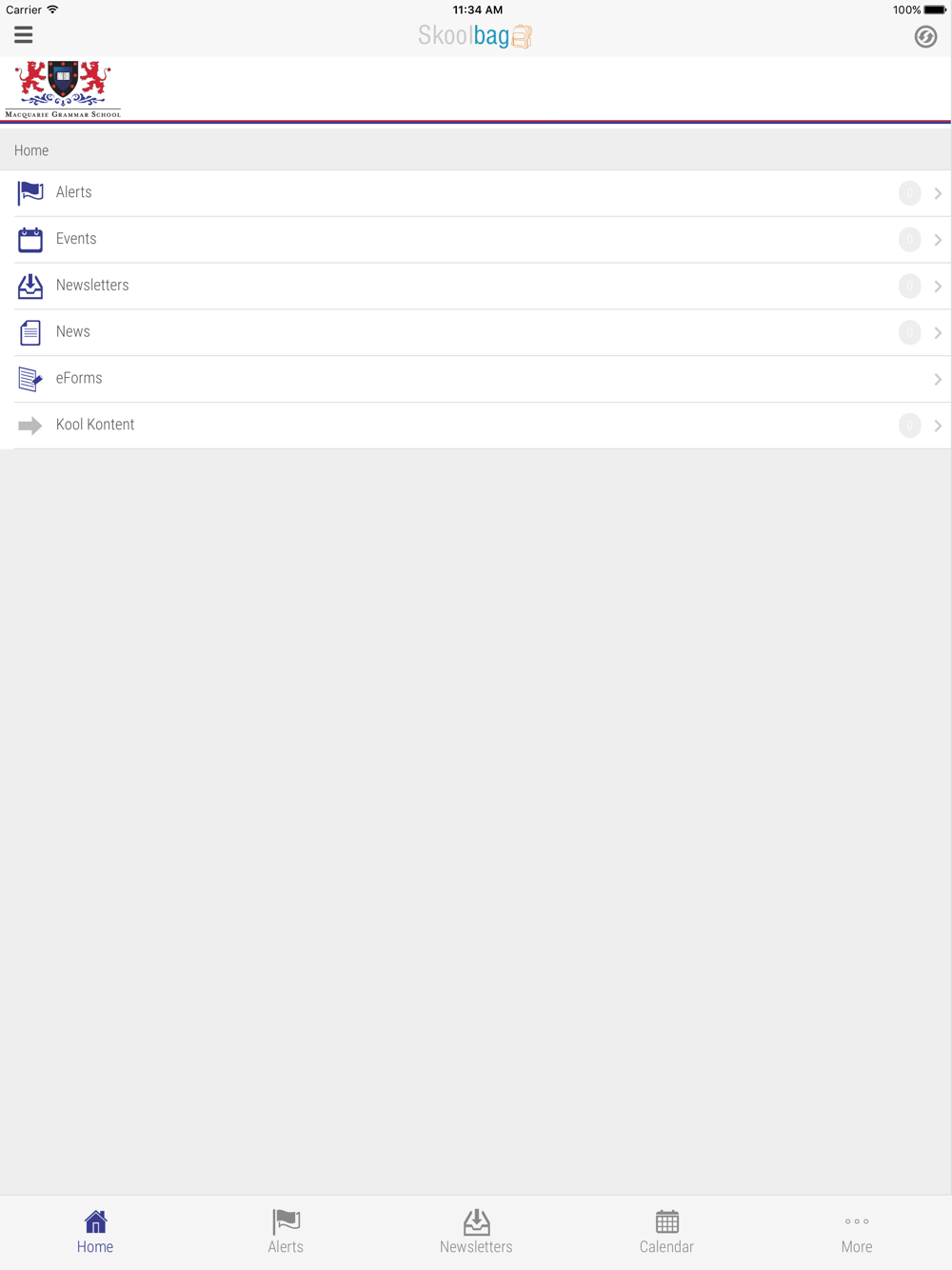This screenshot has width=952, height=1270.
Task: Switch to the Calendar bottom tab
Action: (x=666, y=1232)
